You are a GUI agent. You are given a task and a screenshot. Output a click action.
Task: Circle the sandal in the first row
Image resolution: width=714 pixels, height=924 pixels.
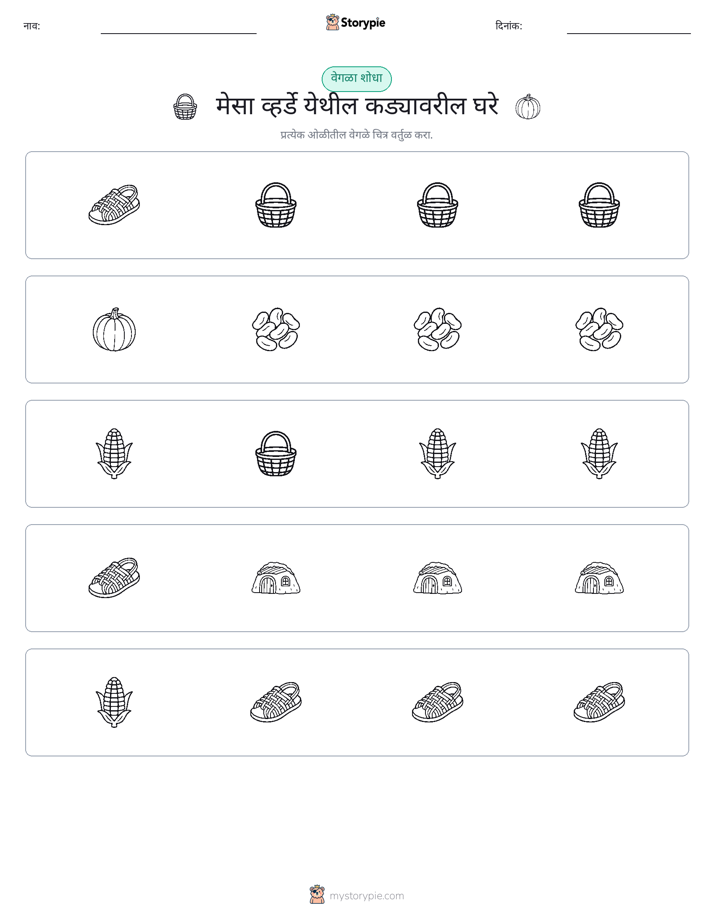point(114,205)
